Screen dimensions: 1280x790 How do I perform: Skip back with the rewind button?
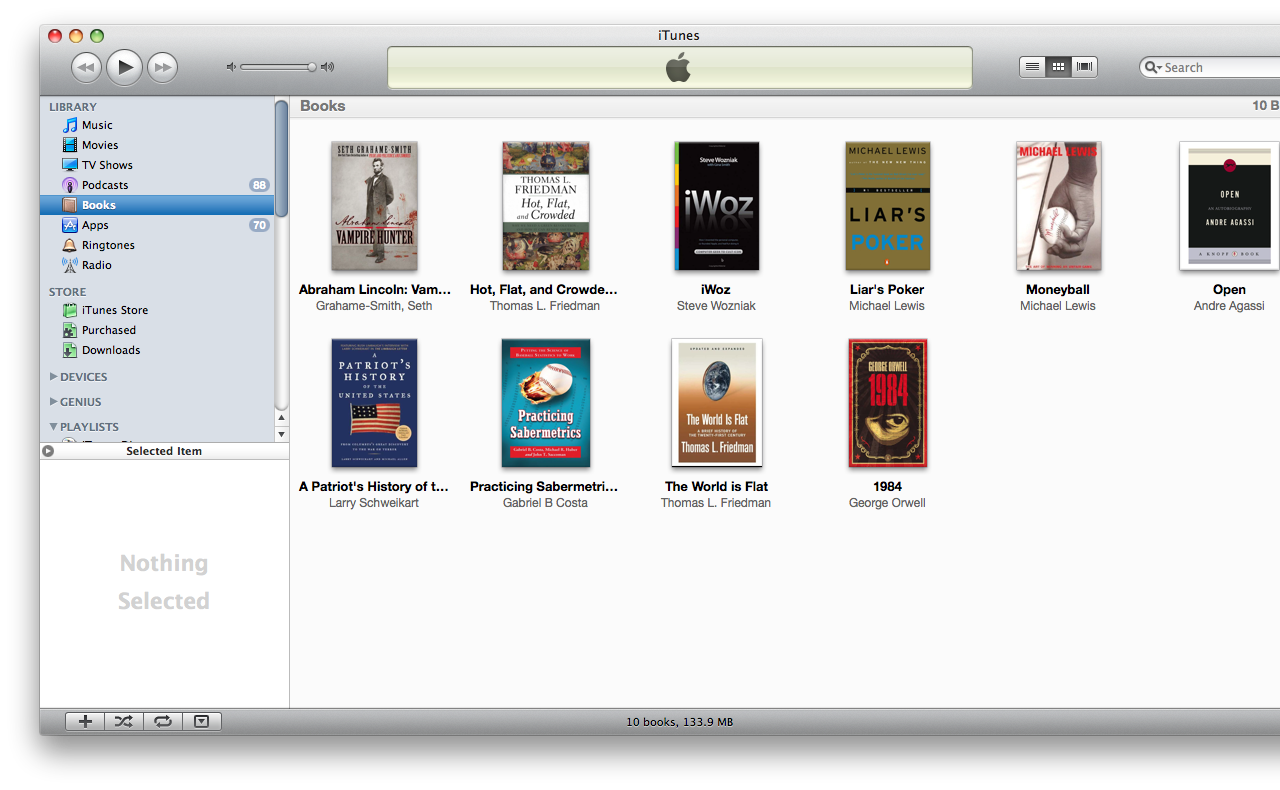click(87, 67)
